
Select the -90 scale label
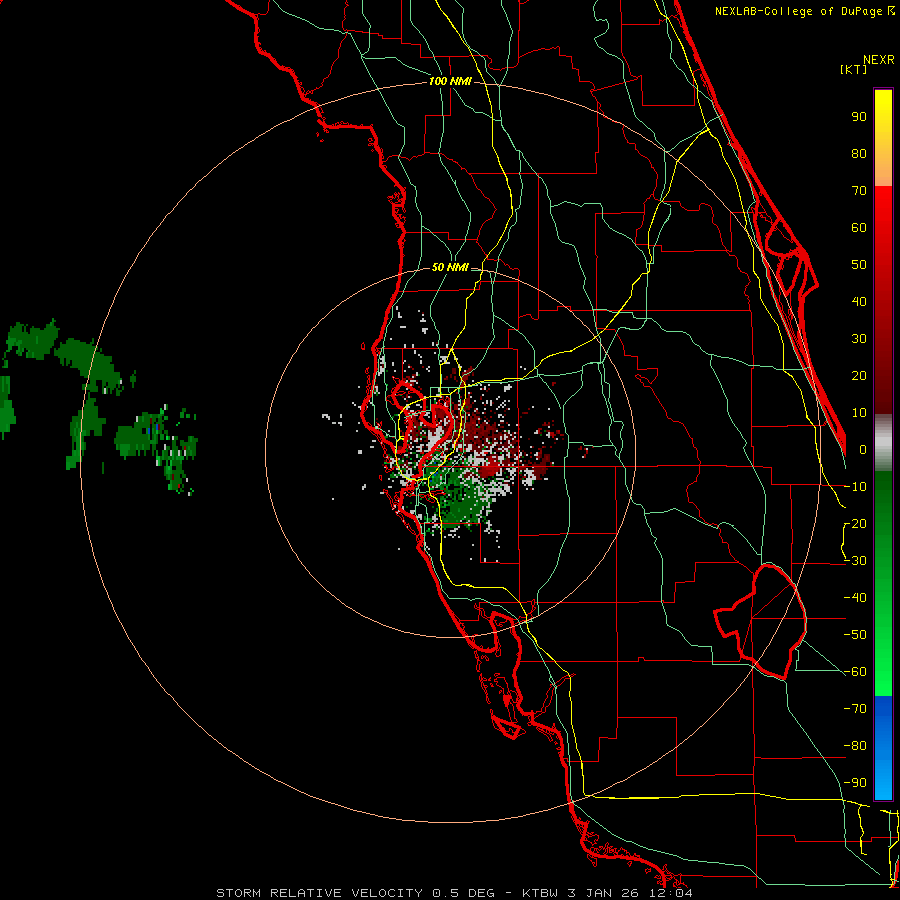tap(855, 783)
